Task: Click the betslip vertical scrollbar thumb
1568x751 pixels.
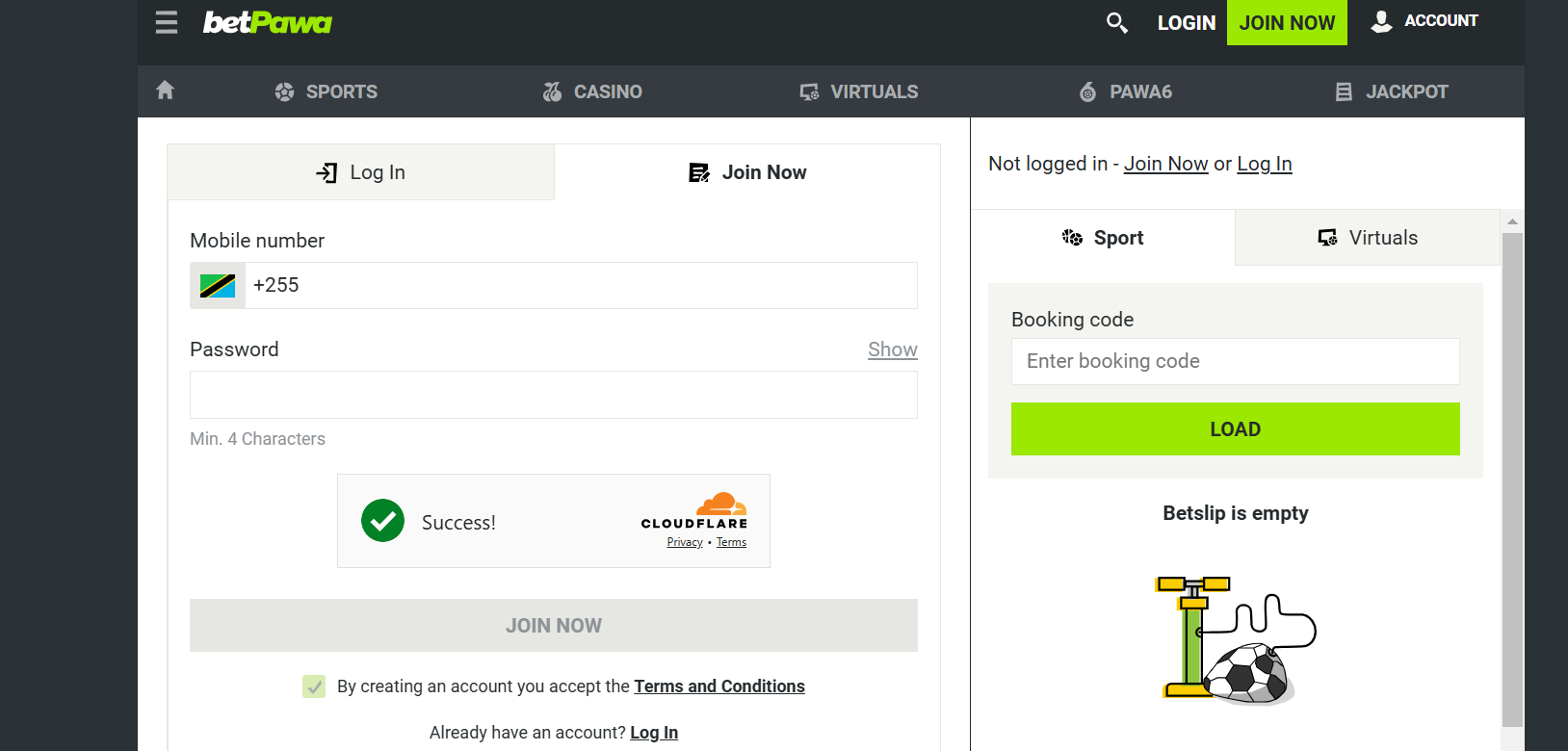Action: click(1512, 479)
